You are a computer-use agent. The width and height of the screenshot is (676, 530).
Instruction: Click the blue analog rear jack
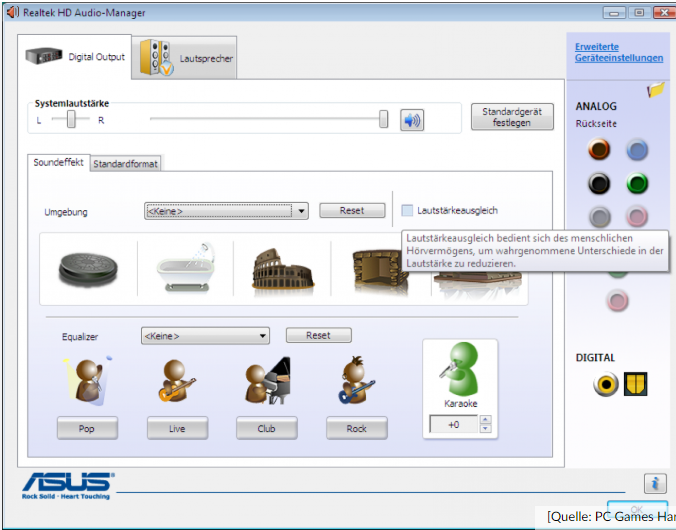pyautogui.click(x=637, y=150)
